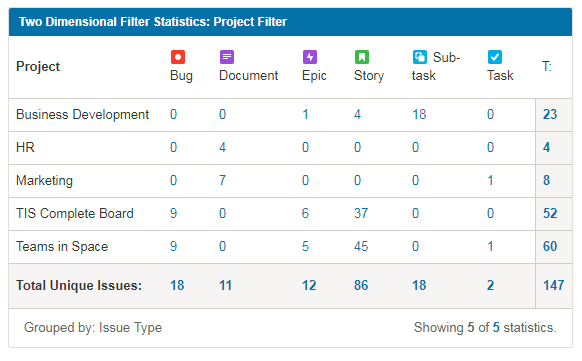Screen dimensions: 582x361
Task: Click the Total Unique Issues label
Action: tap(79, 286)
